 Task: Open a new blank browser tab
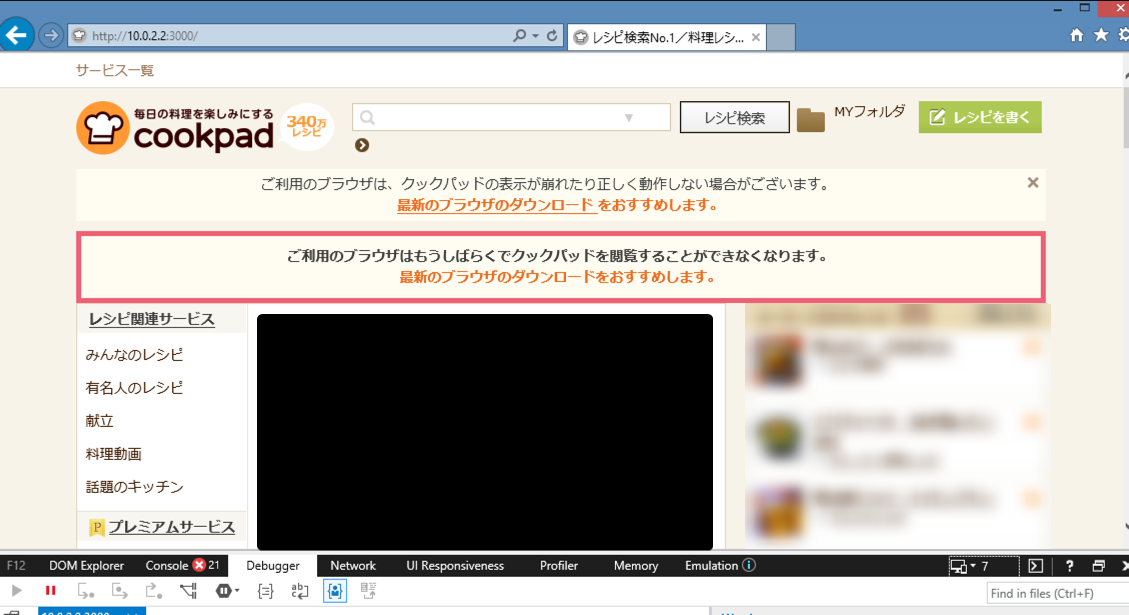[x=781, y=37]
